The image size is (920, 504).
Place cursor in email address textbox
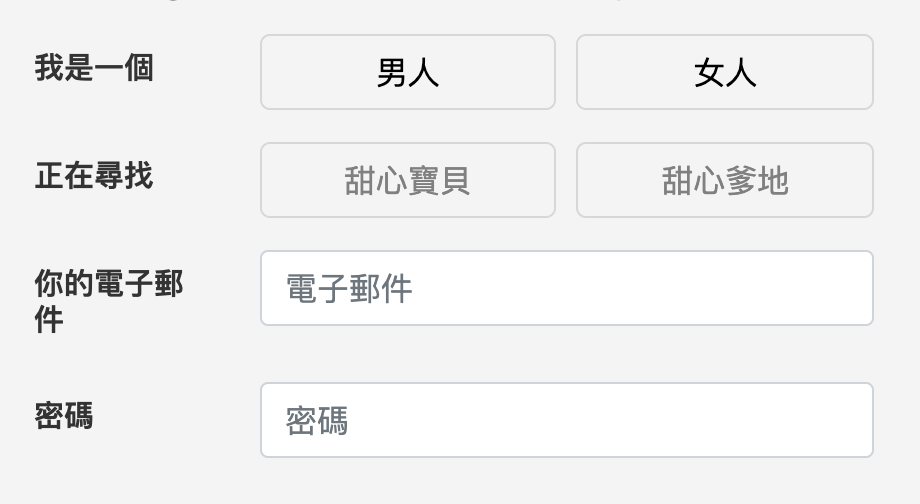tap(566, 288)
